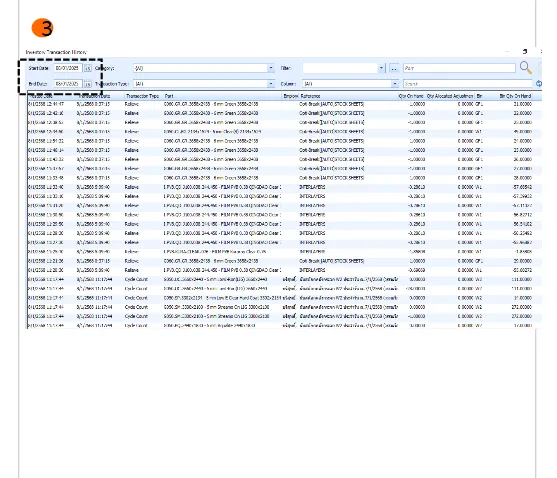
Task: Open the Filter dropdown arrow
Action: (x=381, y=68)
